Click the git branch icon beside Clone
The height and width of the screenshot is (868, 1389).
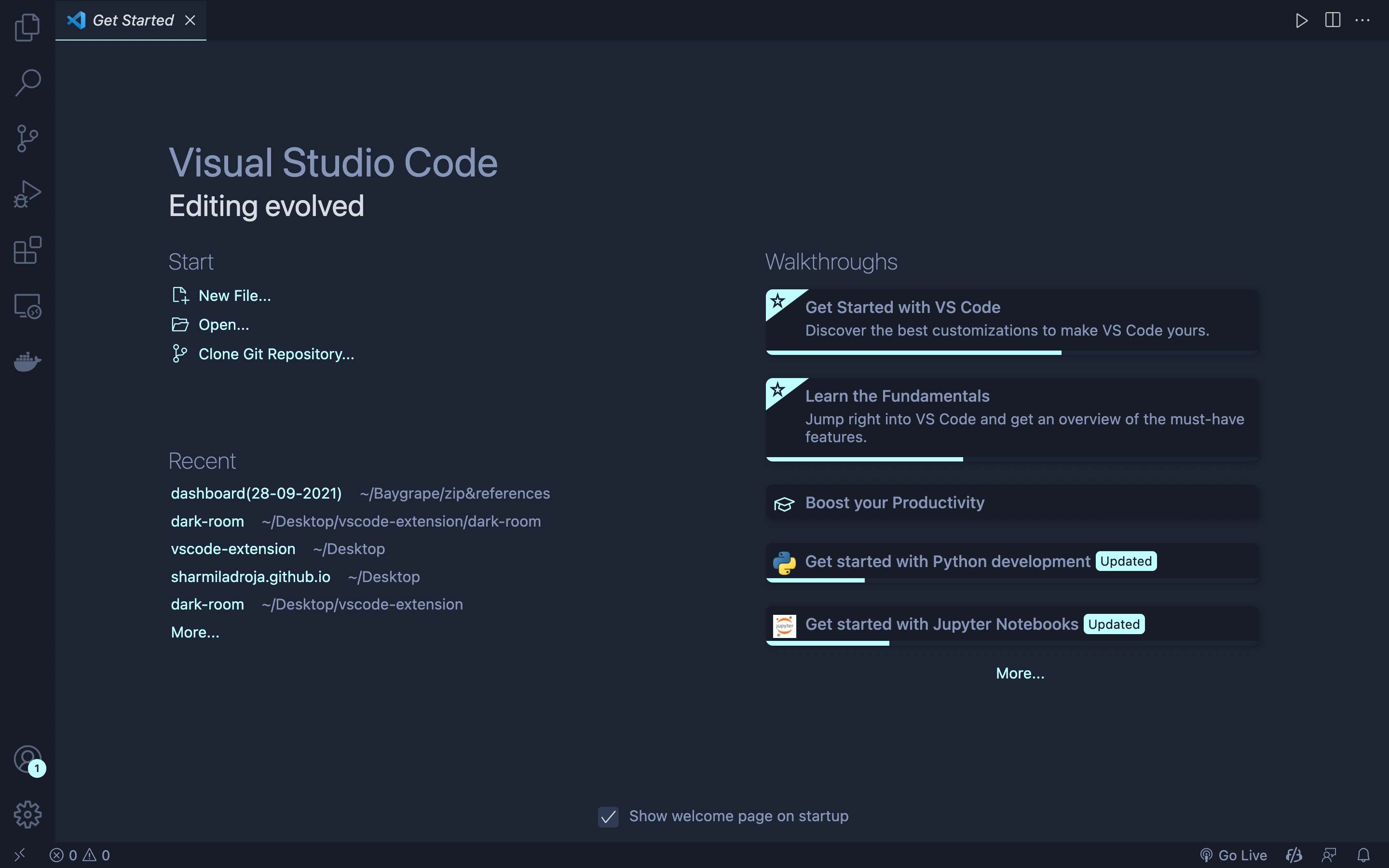point(179,353)
